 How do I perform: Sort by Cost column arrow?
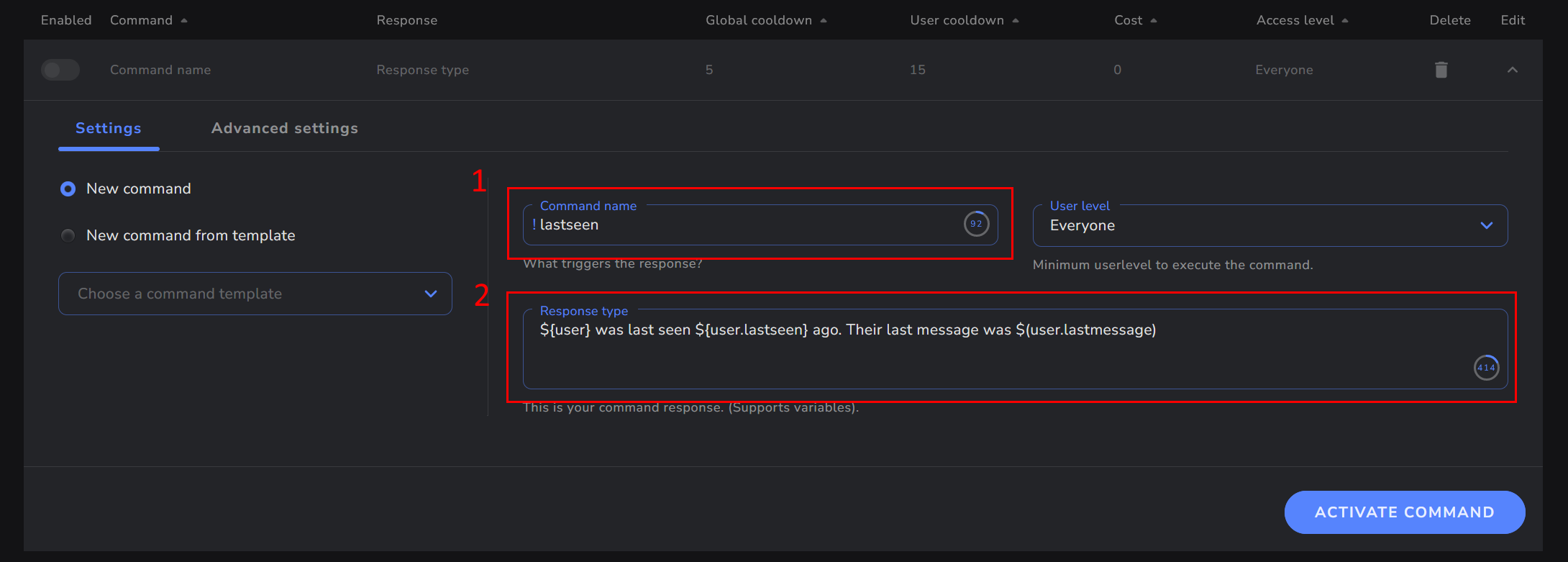tap(1154, 20)
